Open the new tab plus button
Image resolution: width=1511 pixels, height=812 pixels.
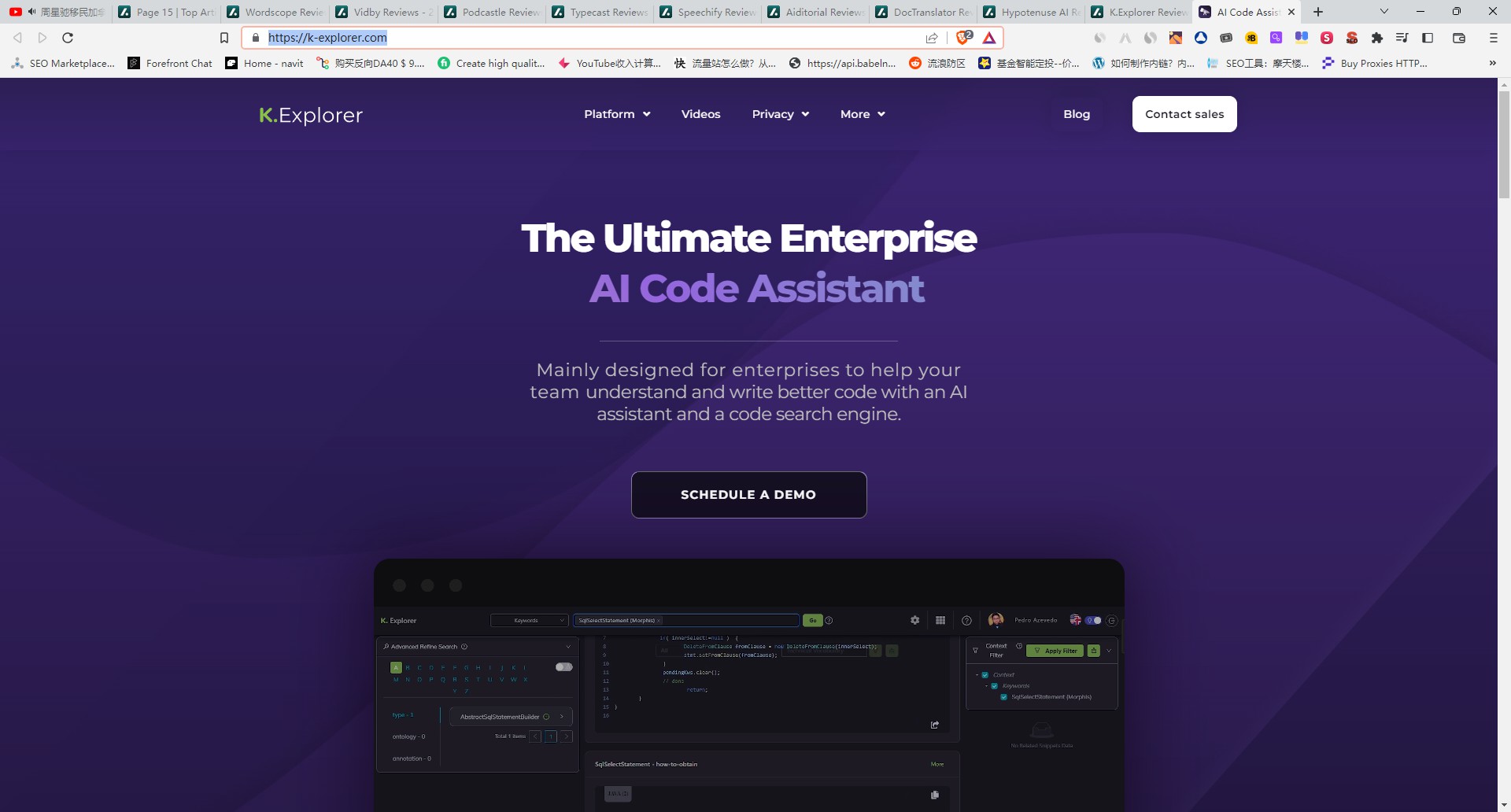point(1318,12)
